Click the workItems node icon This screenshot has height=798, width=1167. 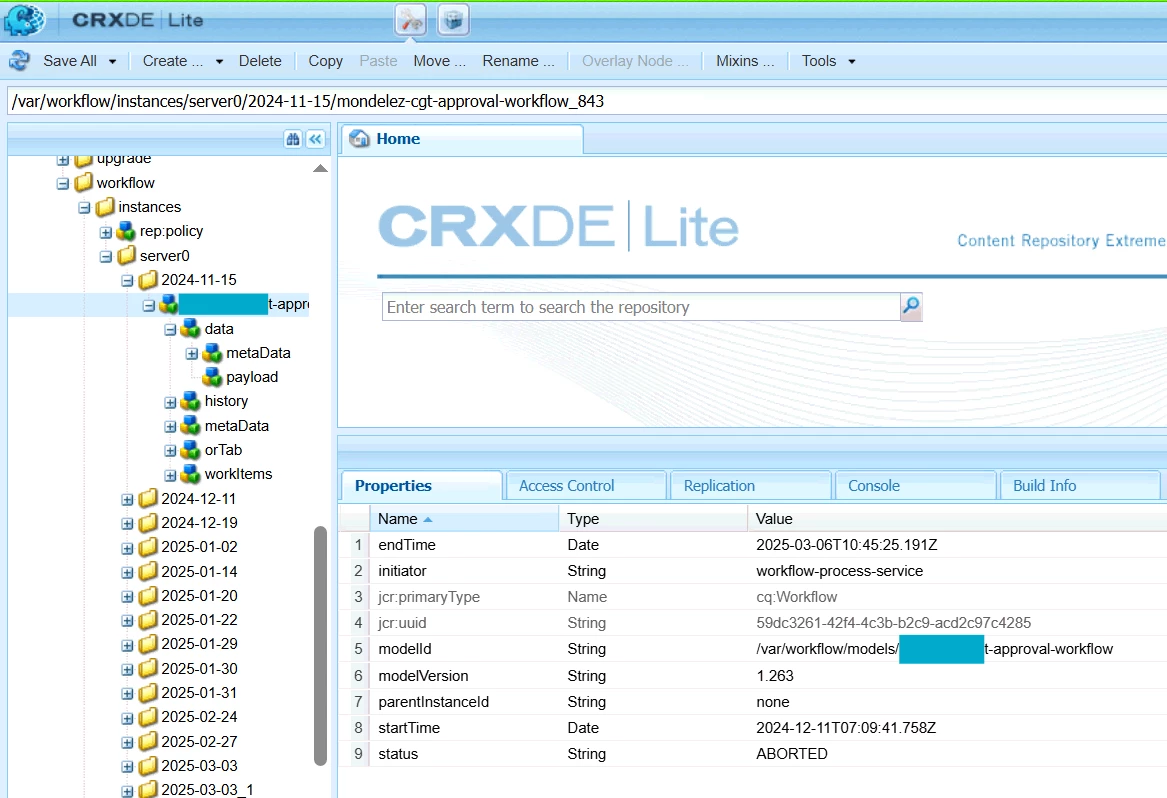point(191,474)
